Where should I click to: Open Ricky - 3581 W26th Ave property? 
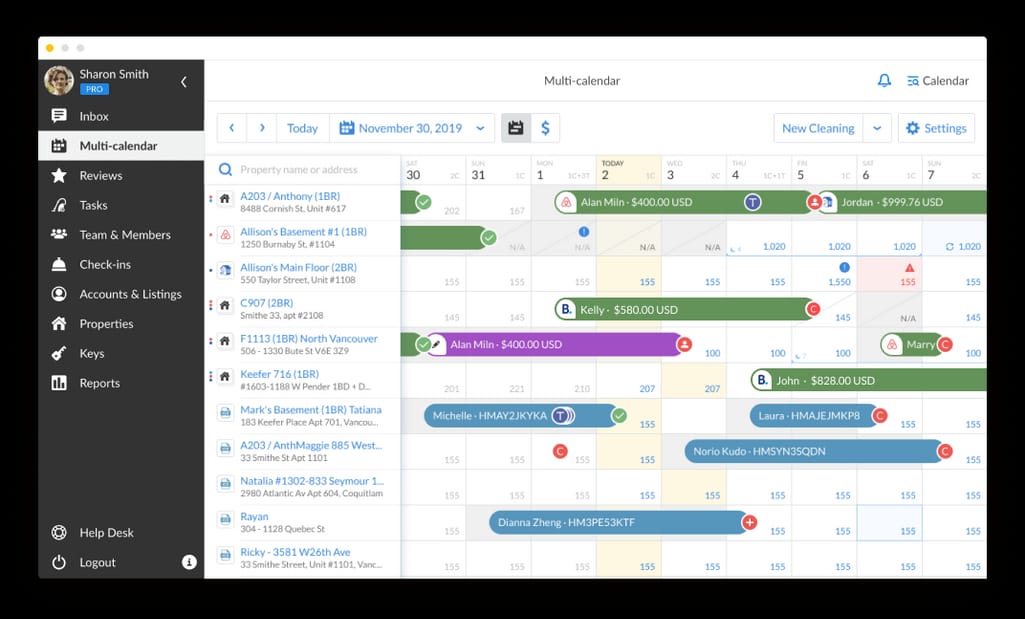click(295, 552)
